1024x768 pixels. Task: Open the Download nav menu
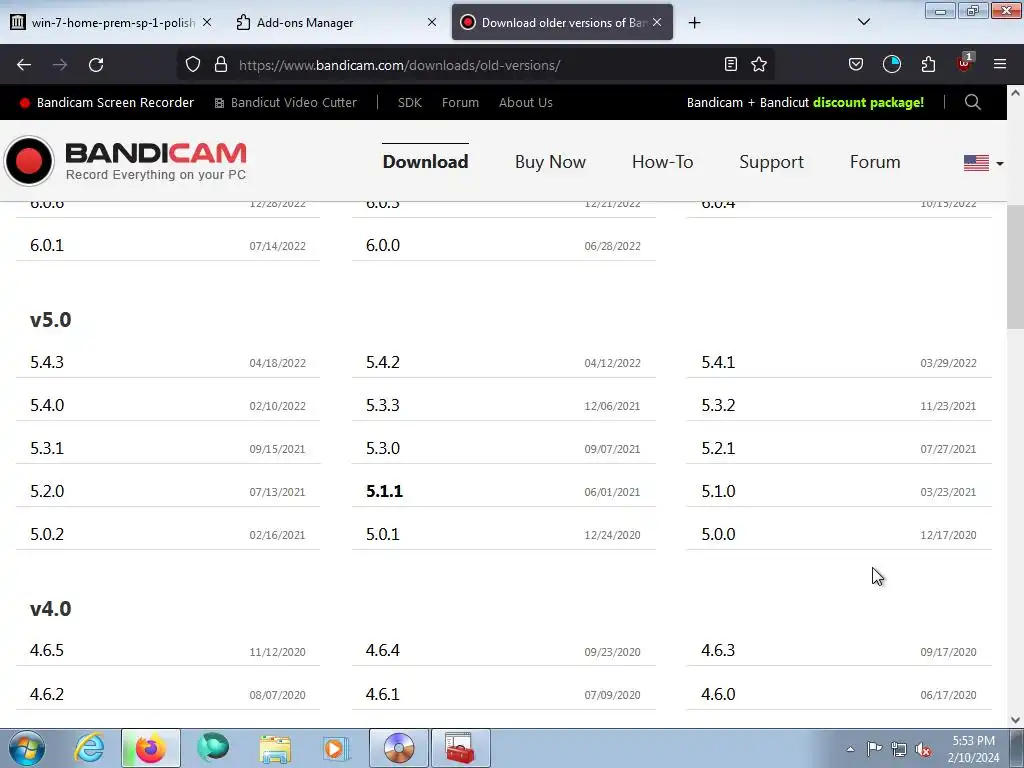click(425, 161)
